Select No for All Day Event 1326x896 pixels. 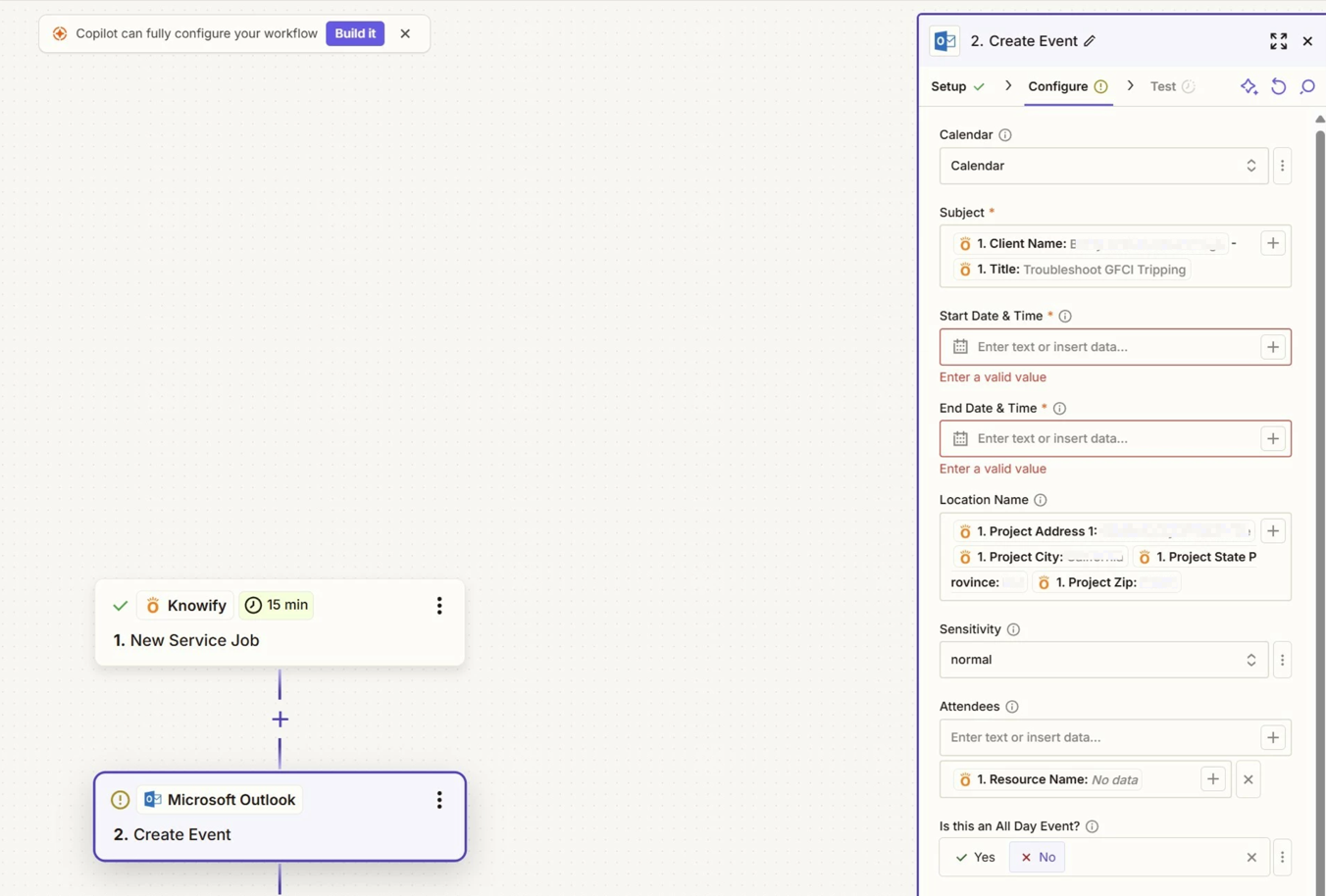pyautogui.click(x=1038, y=858)
